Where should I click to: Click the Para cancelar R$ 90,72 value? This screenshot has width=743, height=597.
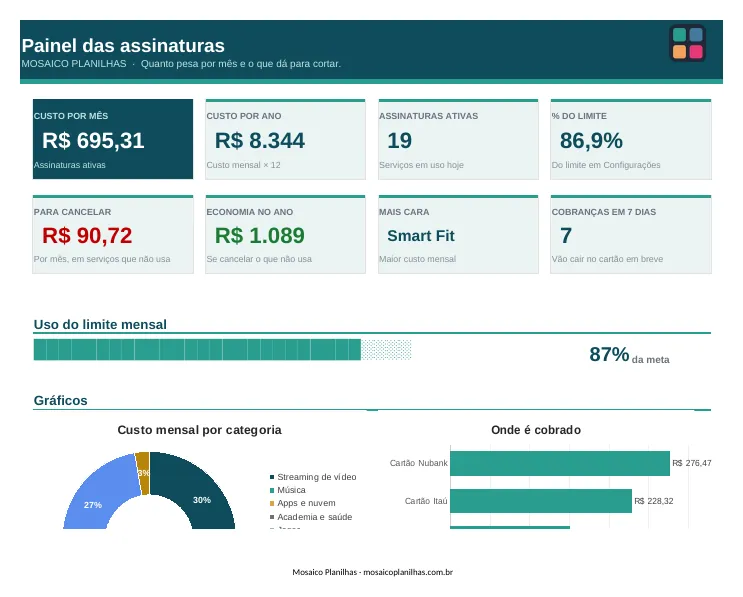[x=87, y=235]
